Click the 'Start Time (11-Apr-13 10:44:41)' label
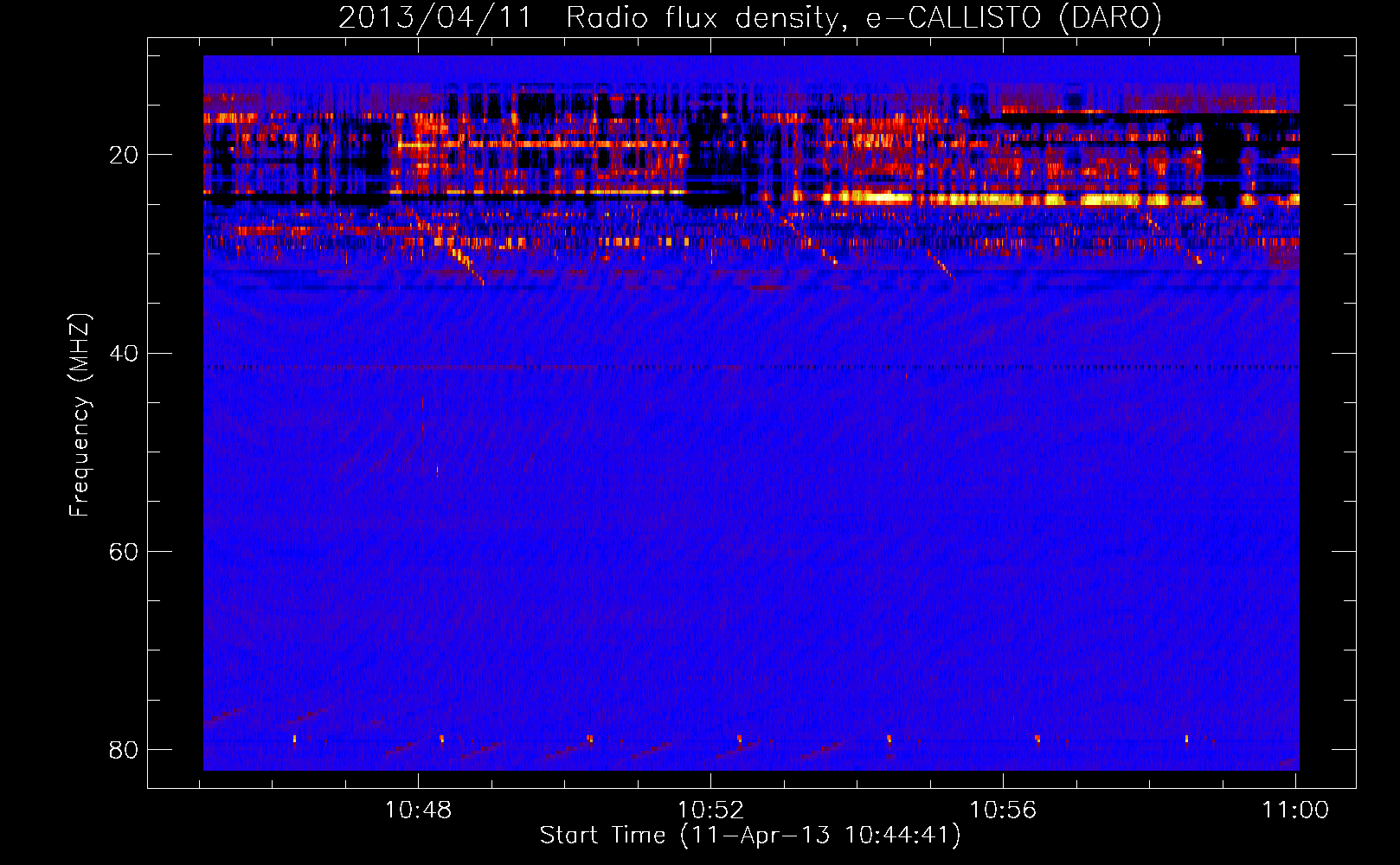This screenshot has width=1400, height=865. [750, 836]
